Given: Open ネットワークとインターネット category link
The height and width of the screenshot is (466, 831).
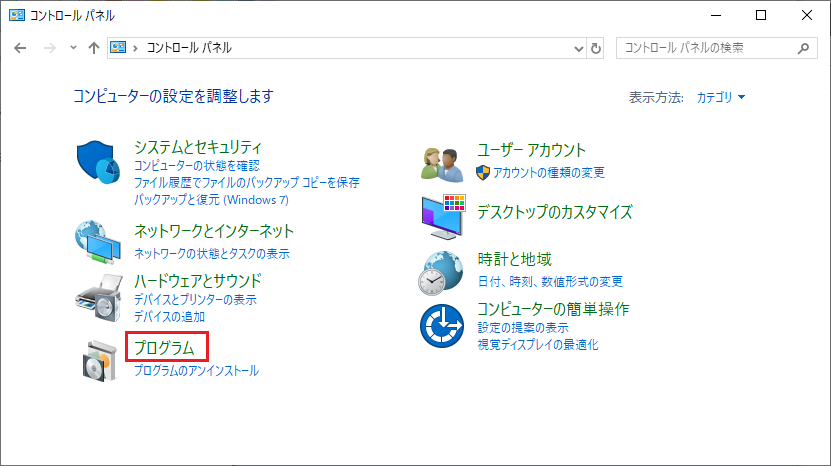Looking at the screenshot, I should click(x=214, y=231).
